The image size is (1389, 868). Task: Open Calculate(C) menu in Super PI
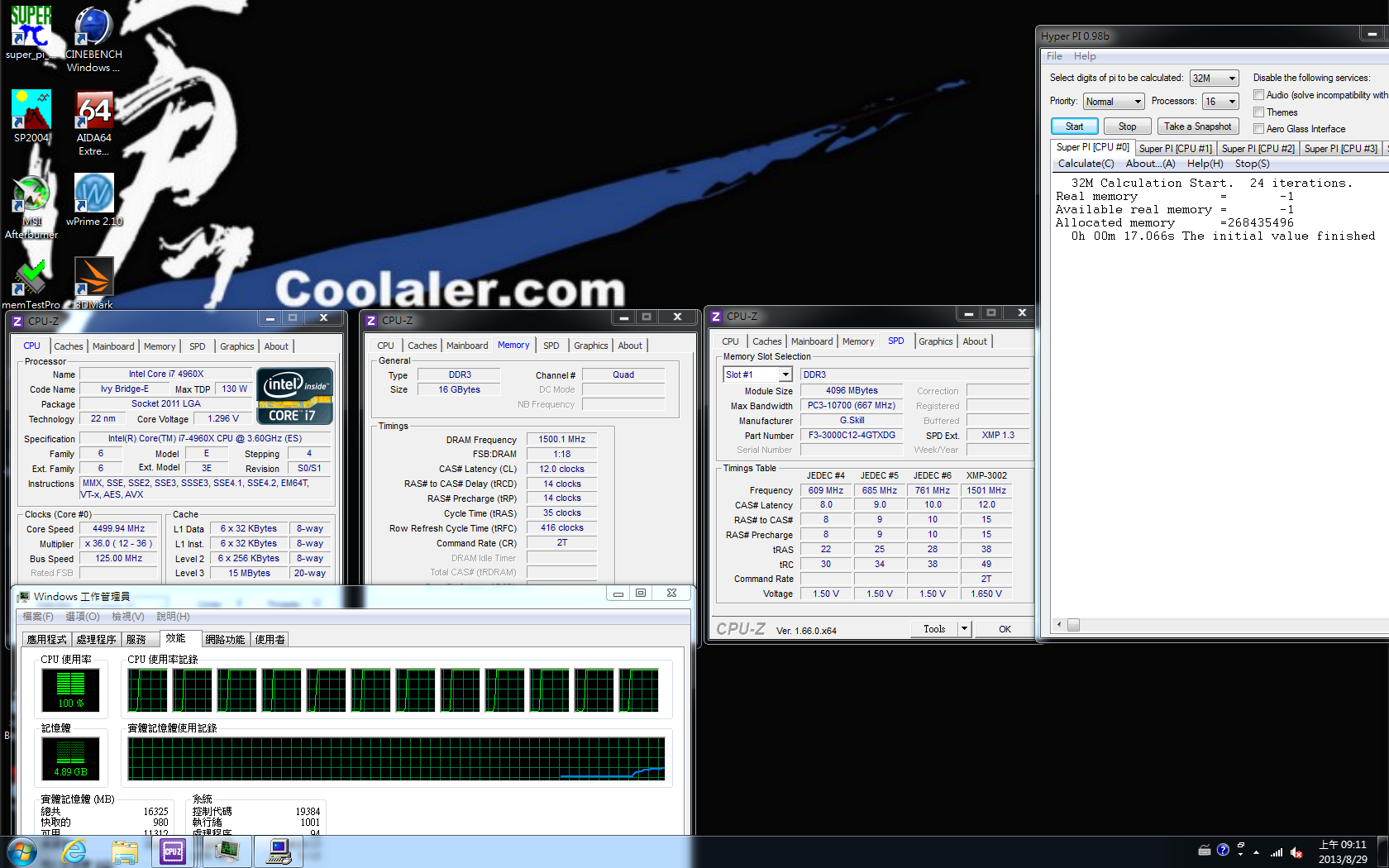click(x=1086, y=164)
